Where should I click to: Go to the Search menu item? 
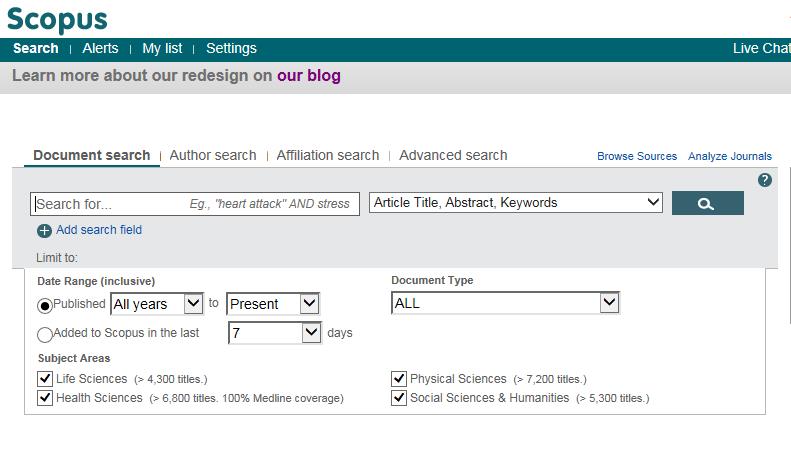pos(36,48)
